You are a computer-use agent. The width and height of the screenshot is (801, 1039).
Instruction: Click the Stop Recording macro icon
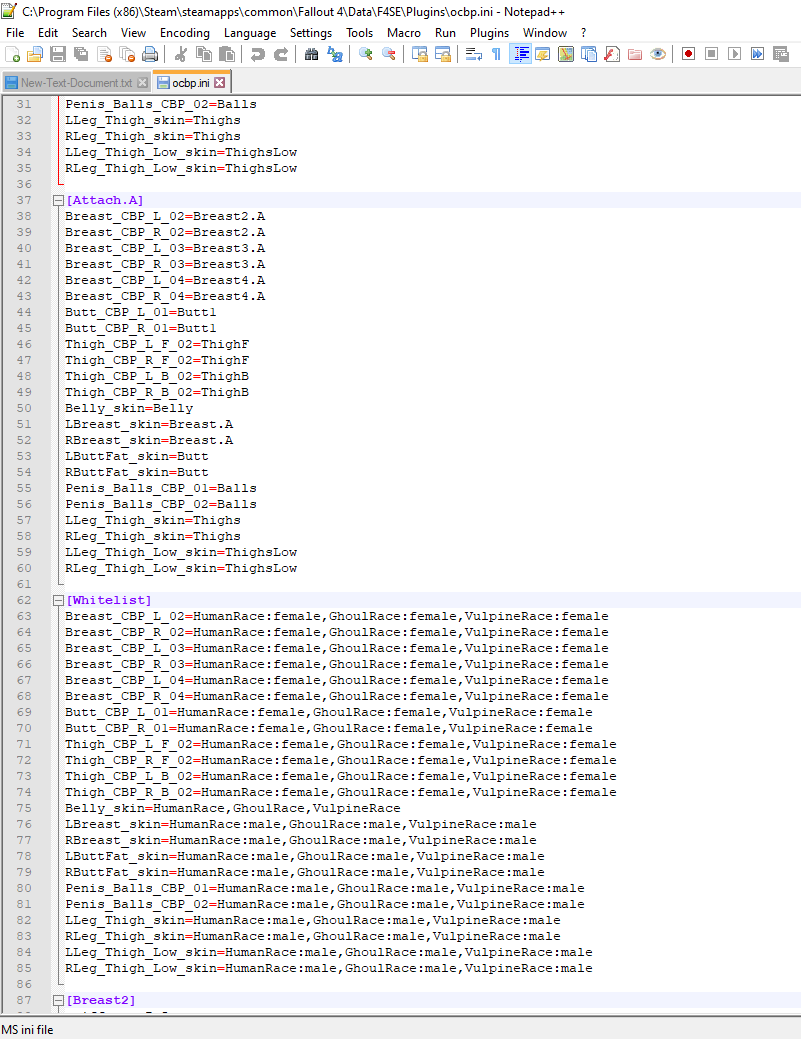(712, 54)
